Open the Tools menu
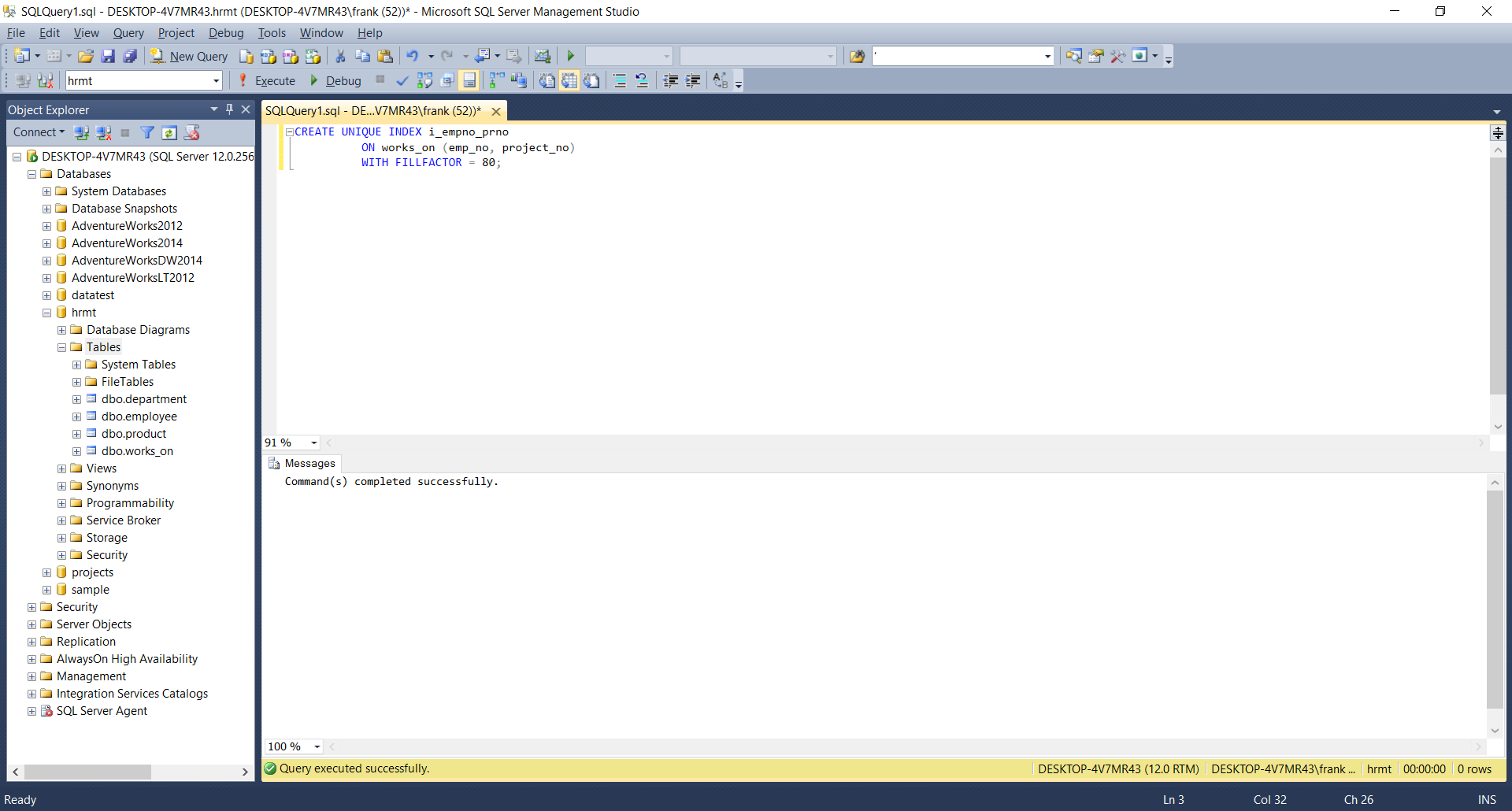Screen dimensions: 1512x811 coord(272,32)
